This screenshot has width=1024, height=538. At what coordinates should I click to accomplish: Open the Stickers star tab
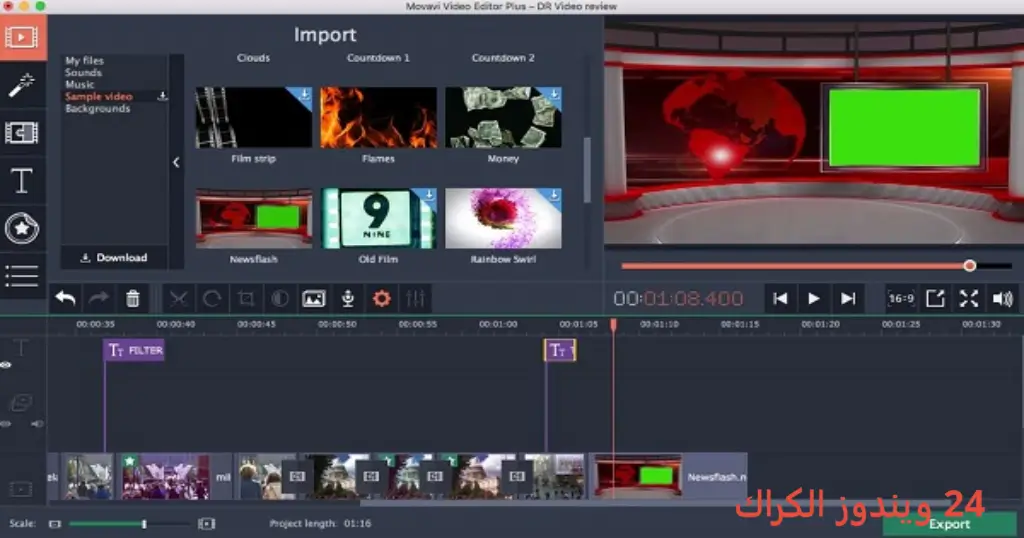(x=22, y=229)
